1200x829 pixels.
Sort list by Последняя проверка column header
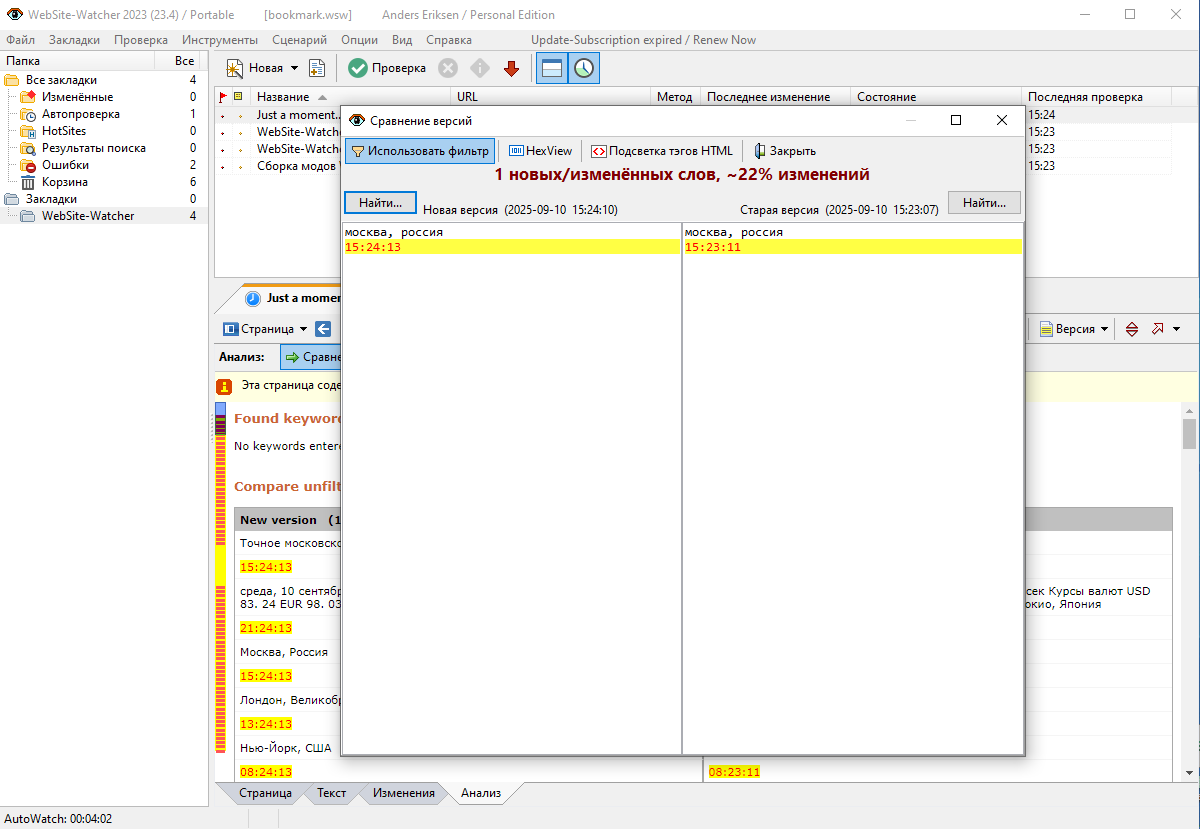(1085, 97)
